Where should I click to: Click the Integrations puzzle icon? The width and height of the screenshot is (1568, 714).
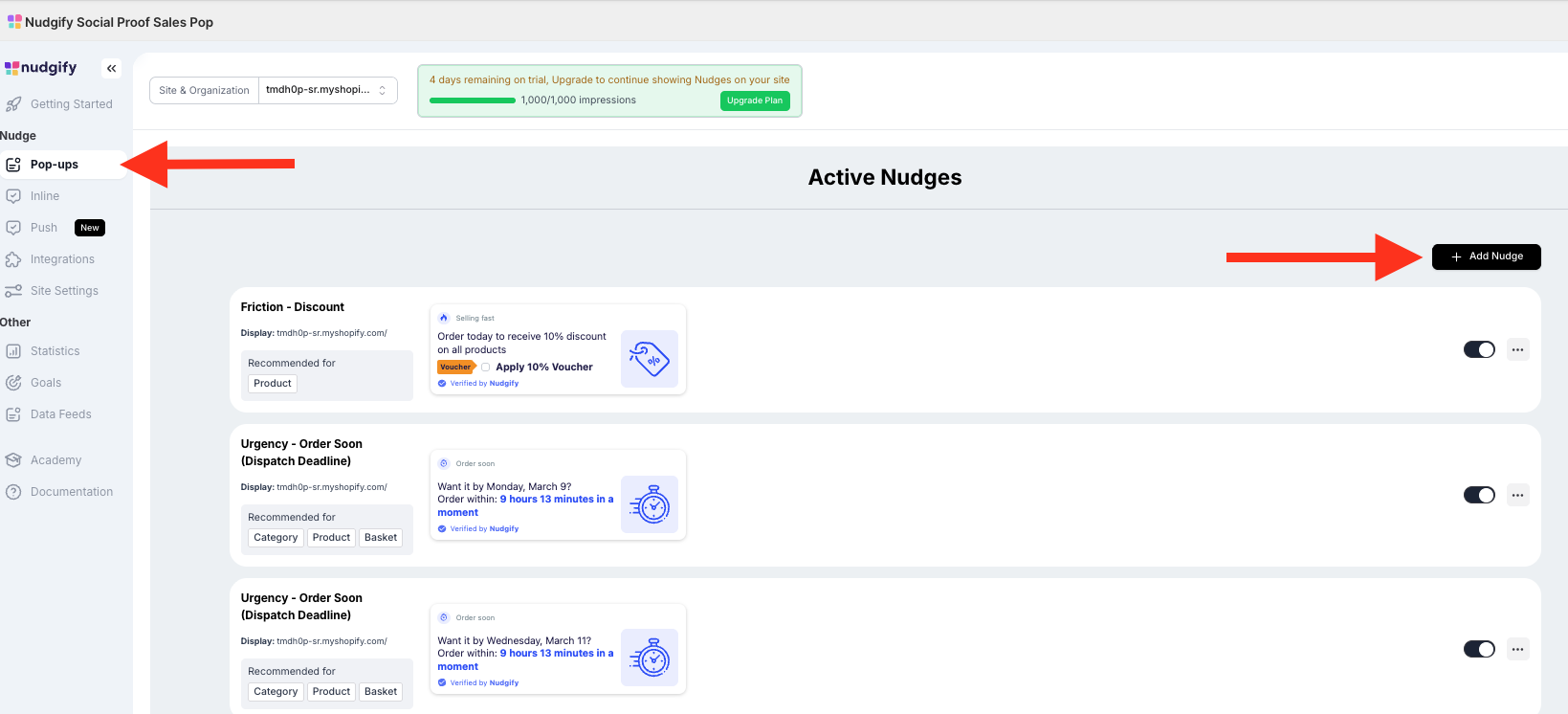pyautogui.click(x=13, y=259)
